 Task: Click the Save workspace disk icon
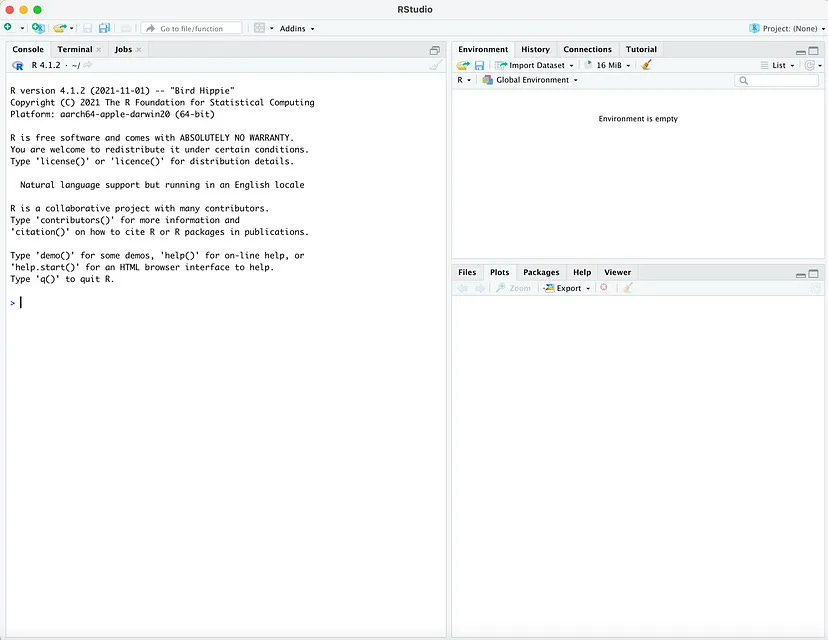tap(479, 65)
